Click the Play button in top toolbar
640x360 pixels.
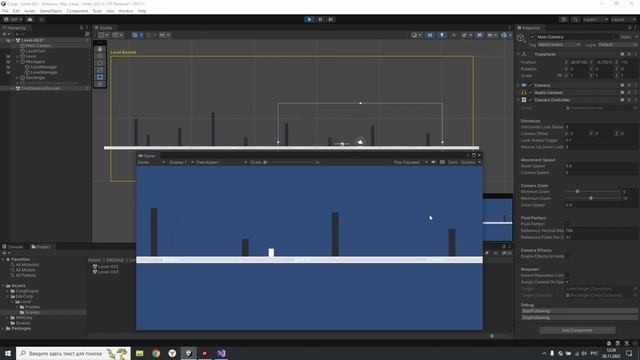(x=309, y=19)
